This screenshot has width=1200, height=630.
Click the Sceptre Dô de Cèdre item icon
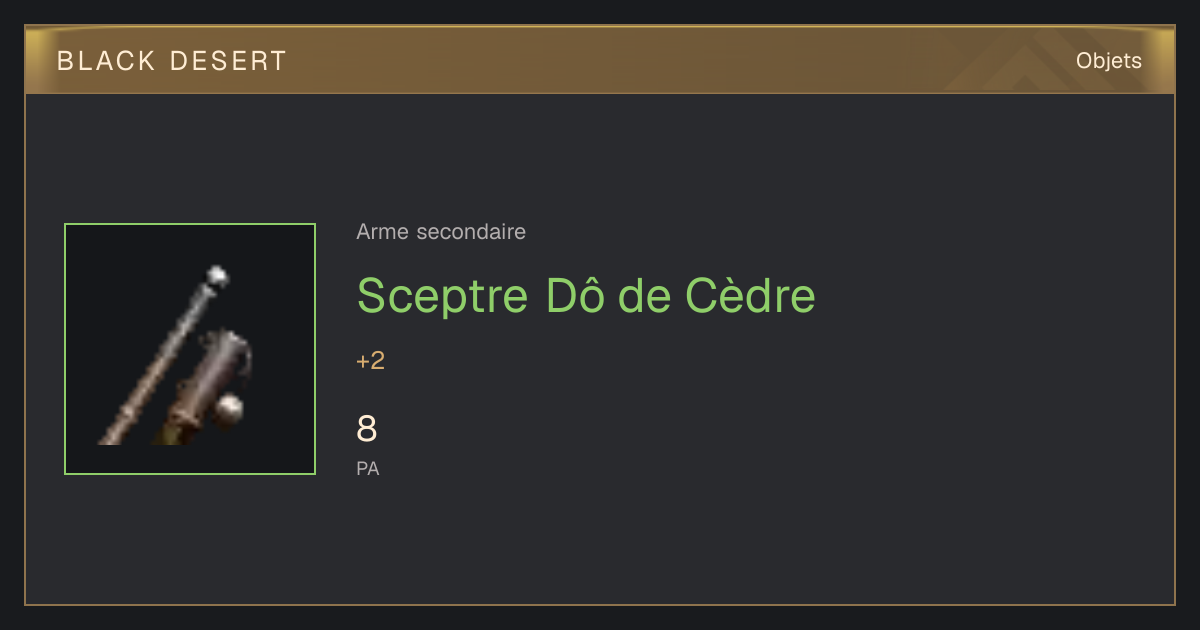point(190,349)
